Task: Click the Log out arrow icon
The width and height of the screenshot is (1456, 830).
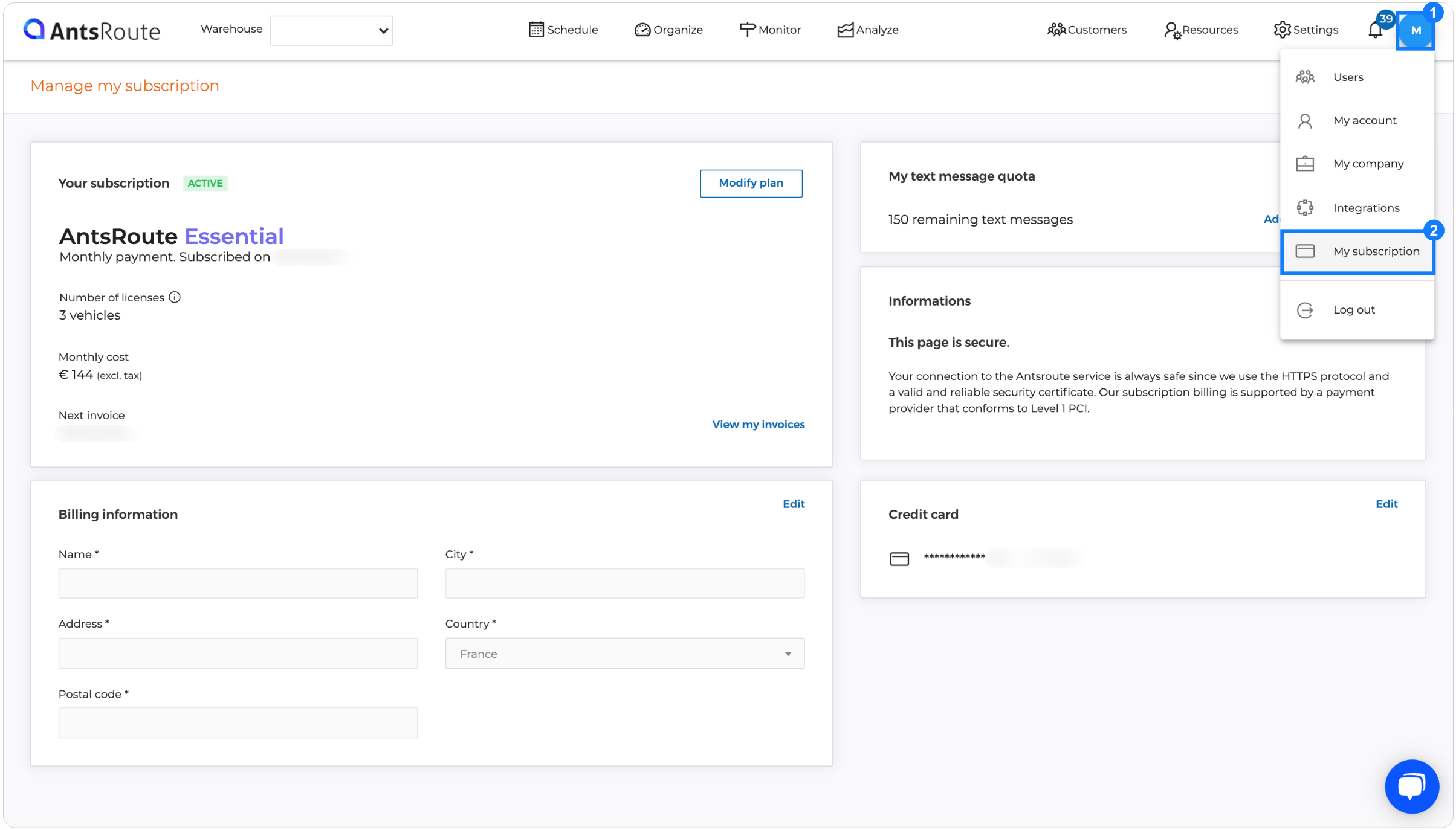Action: tap(1305, 310)
